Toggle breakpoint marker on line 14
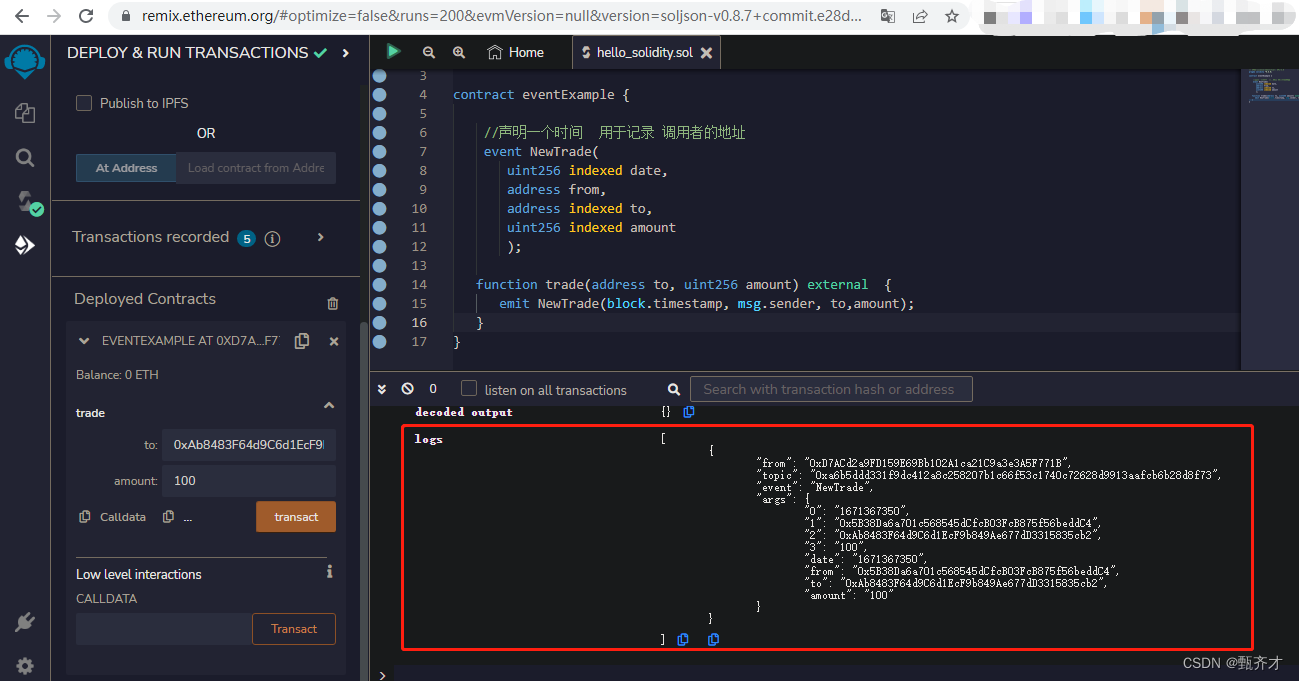Viewport: 1299px width, 681px height. (x=379, y=285)
